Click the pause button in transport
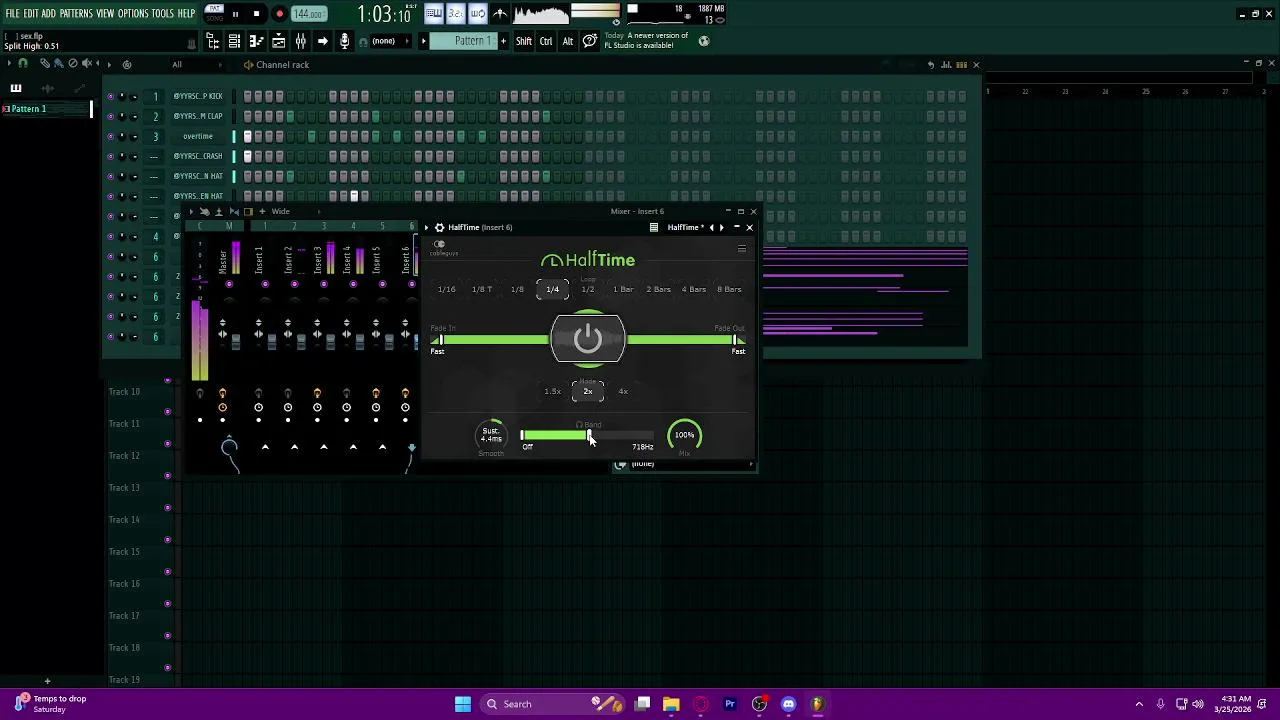 click(x=235, y=14)
